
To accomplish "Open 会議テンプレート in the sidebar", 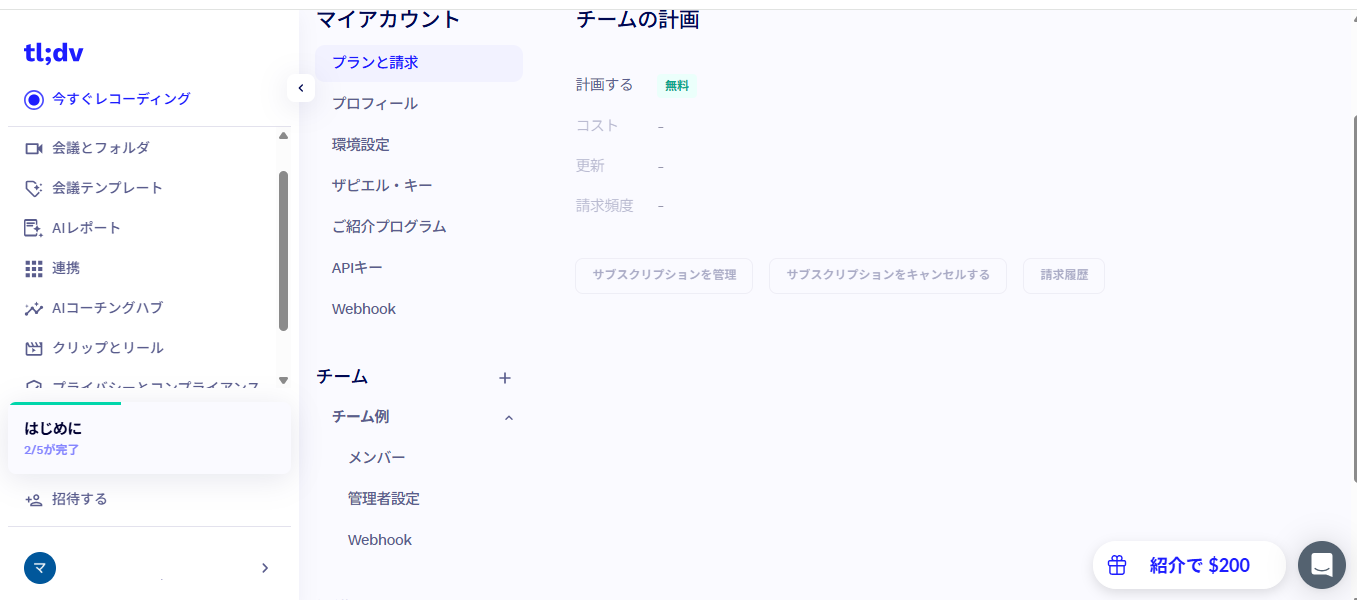I will (x=107, y=188).
